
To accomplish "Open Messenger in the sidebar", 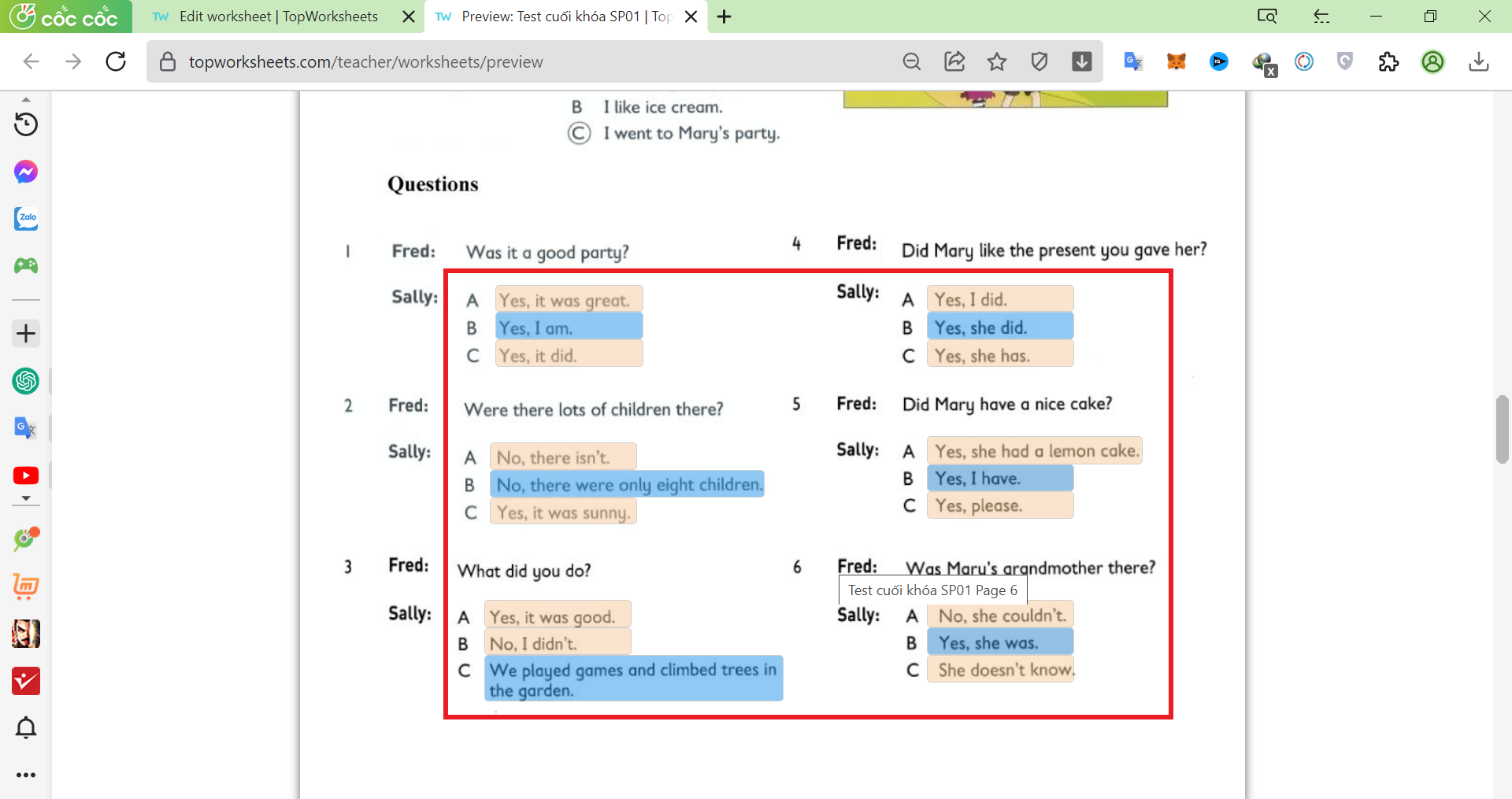I will [x=26, y=172].
